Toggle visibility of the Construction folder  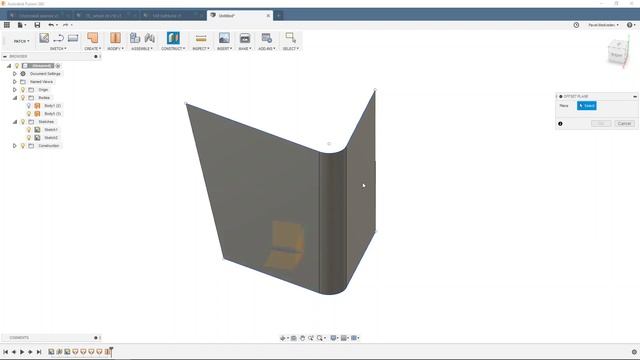pos(23,146)
